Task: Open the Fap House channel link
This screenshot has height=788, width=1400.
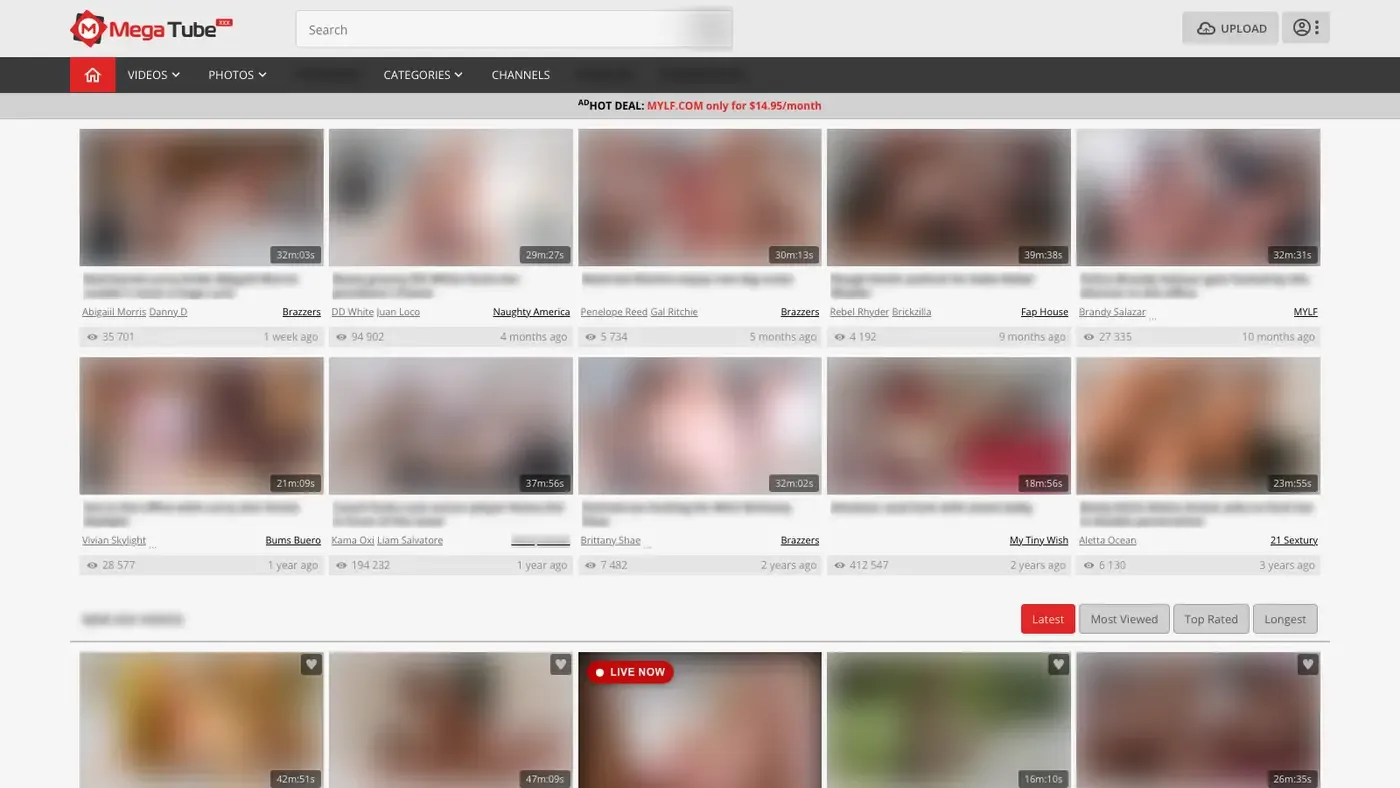Action: pyautogui.click(x=1044, y=312)
